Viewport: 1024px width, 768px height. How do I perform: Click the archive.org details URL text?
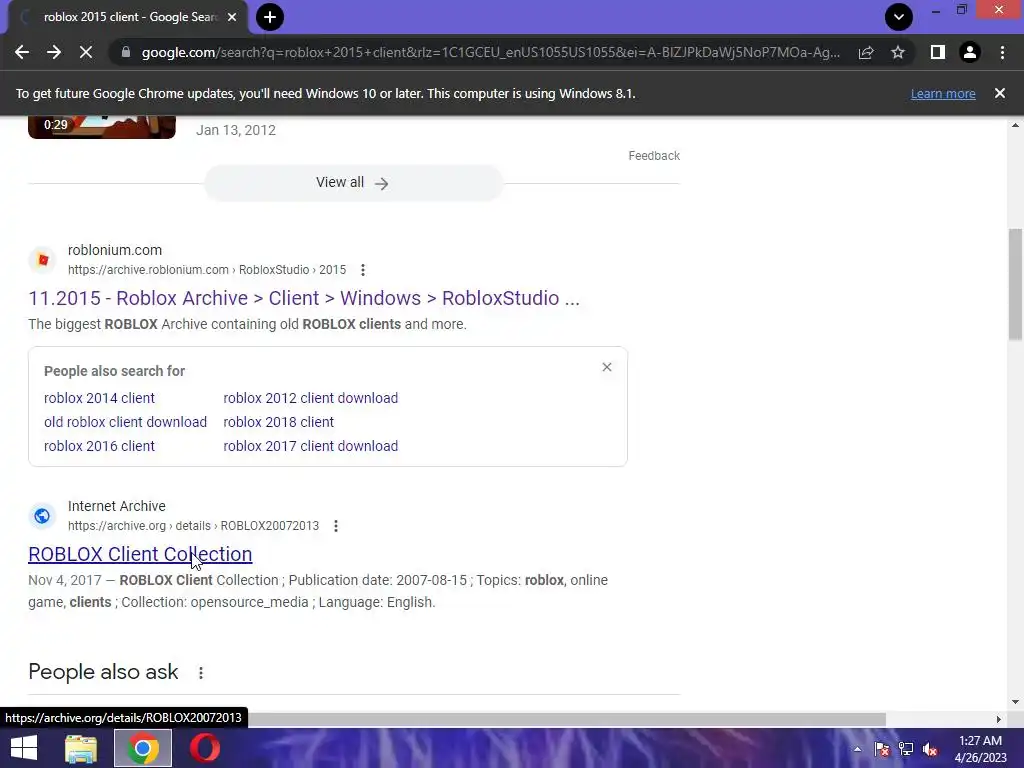[x=193, y=526]
